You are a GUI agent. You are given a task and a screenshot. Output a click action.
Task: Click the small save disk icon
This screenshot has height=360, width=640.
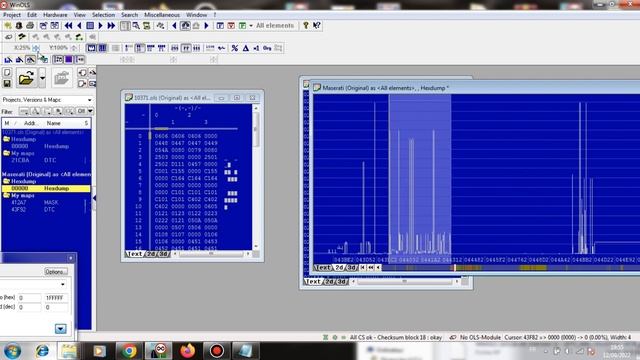point(7,83)
